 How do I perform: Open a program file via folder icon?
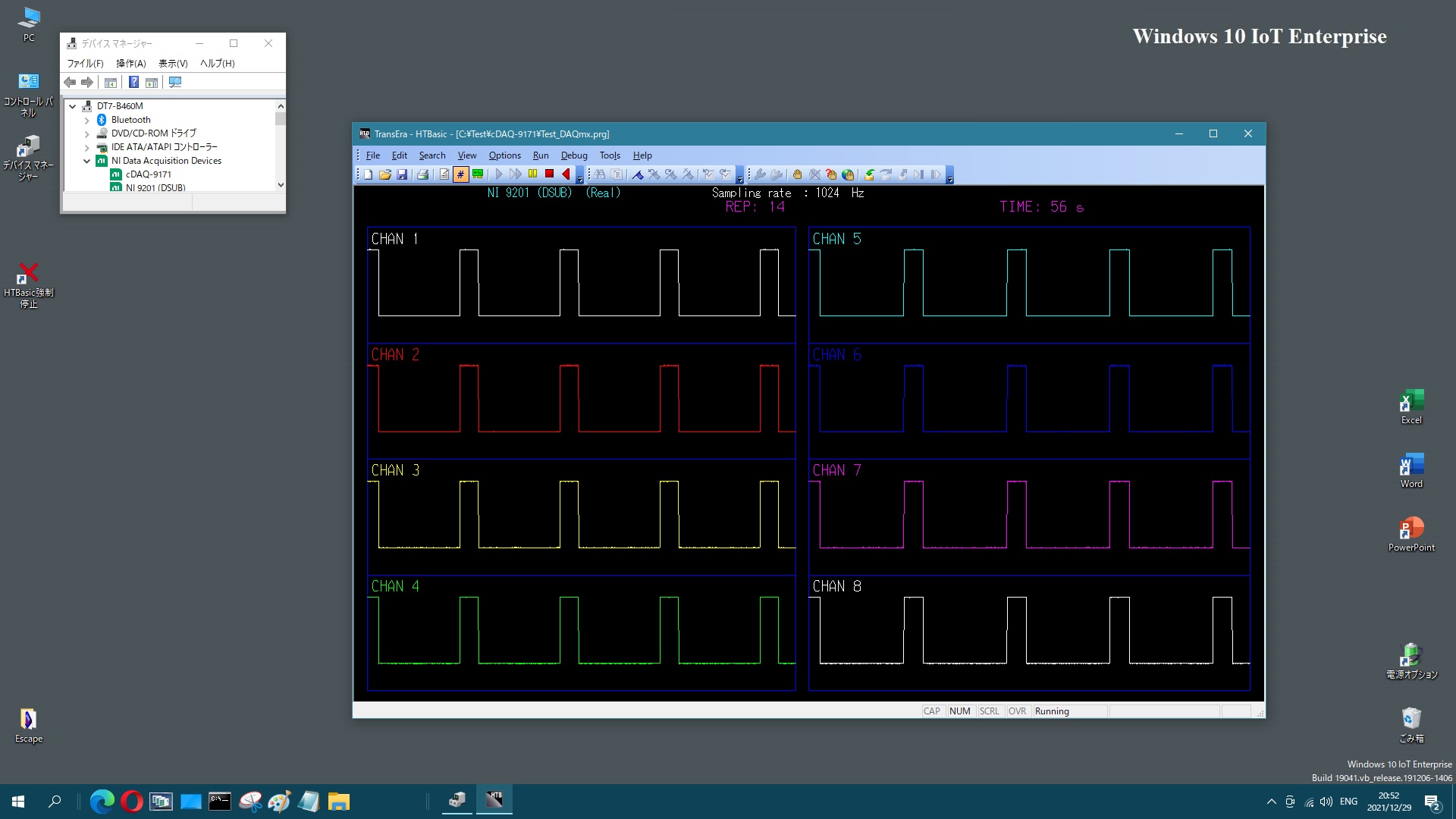coord(385,174)
